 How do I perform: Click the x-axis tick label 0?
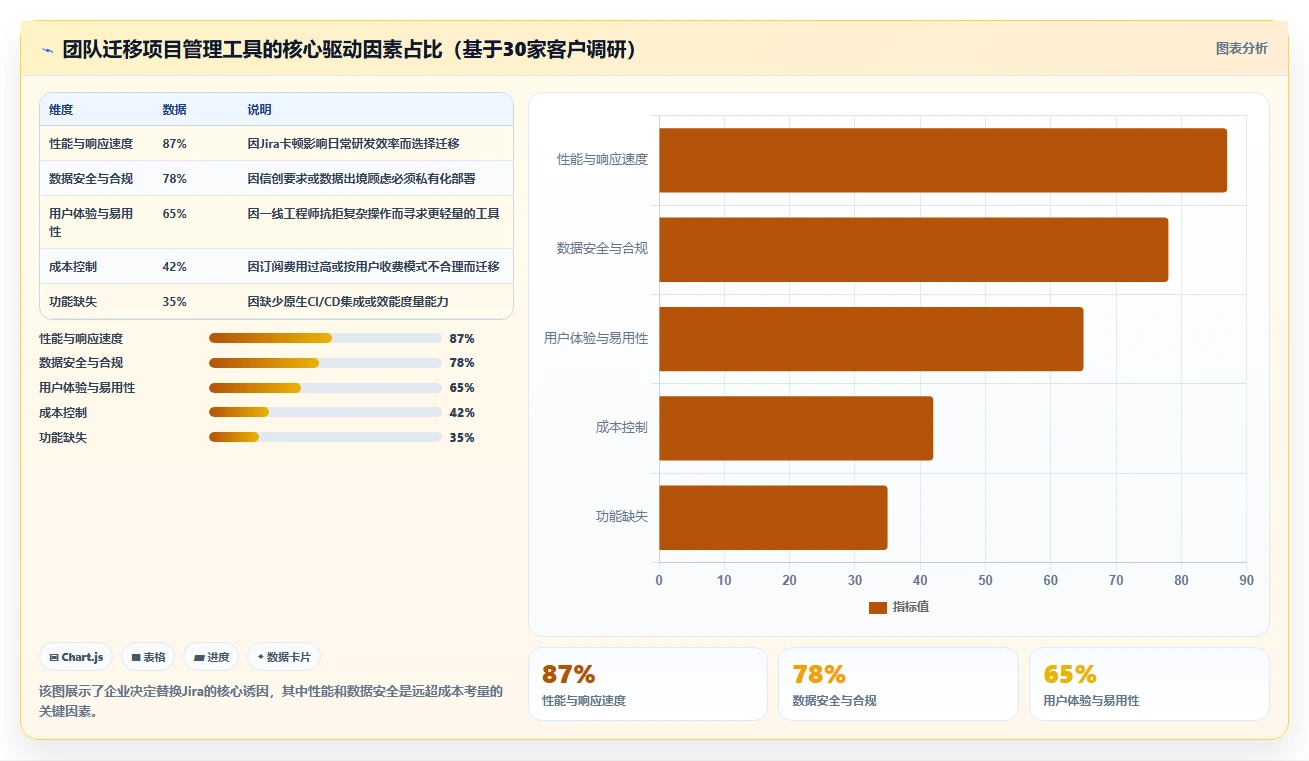[659, 581]
